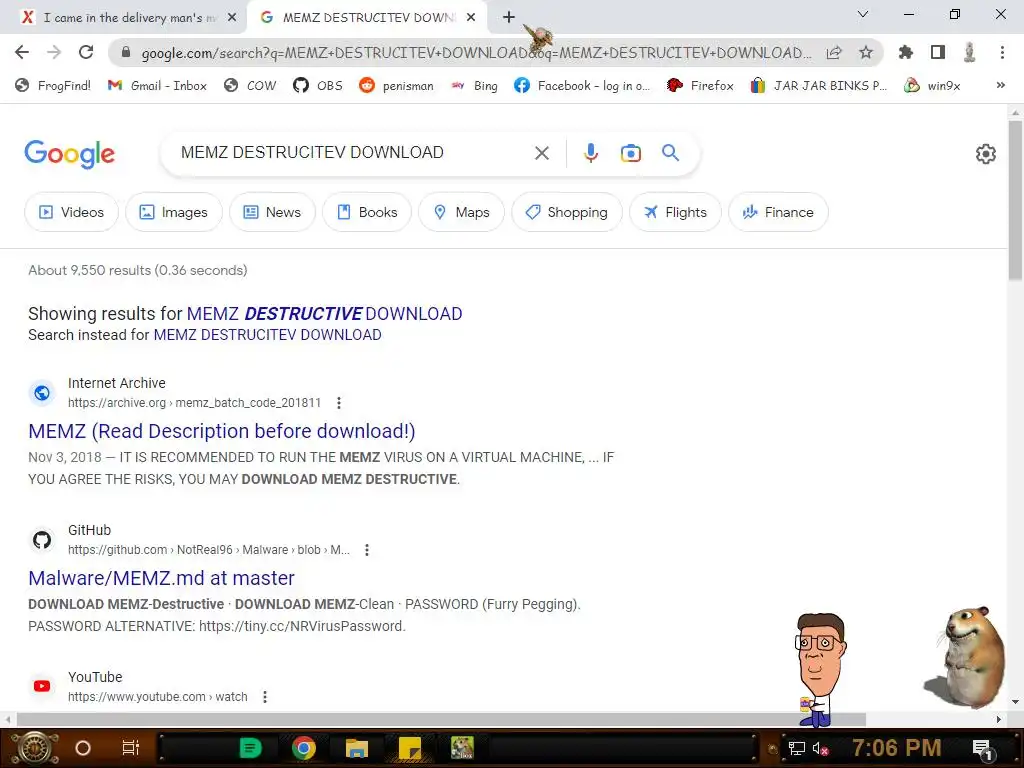
Task: Open more options for YouTube result
Action: pyautogui.click(x=264, y=697)
